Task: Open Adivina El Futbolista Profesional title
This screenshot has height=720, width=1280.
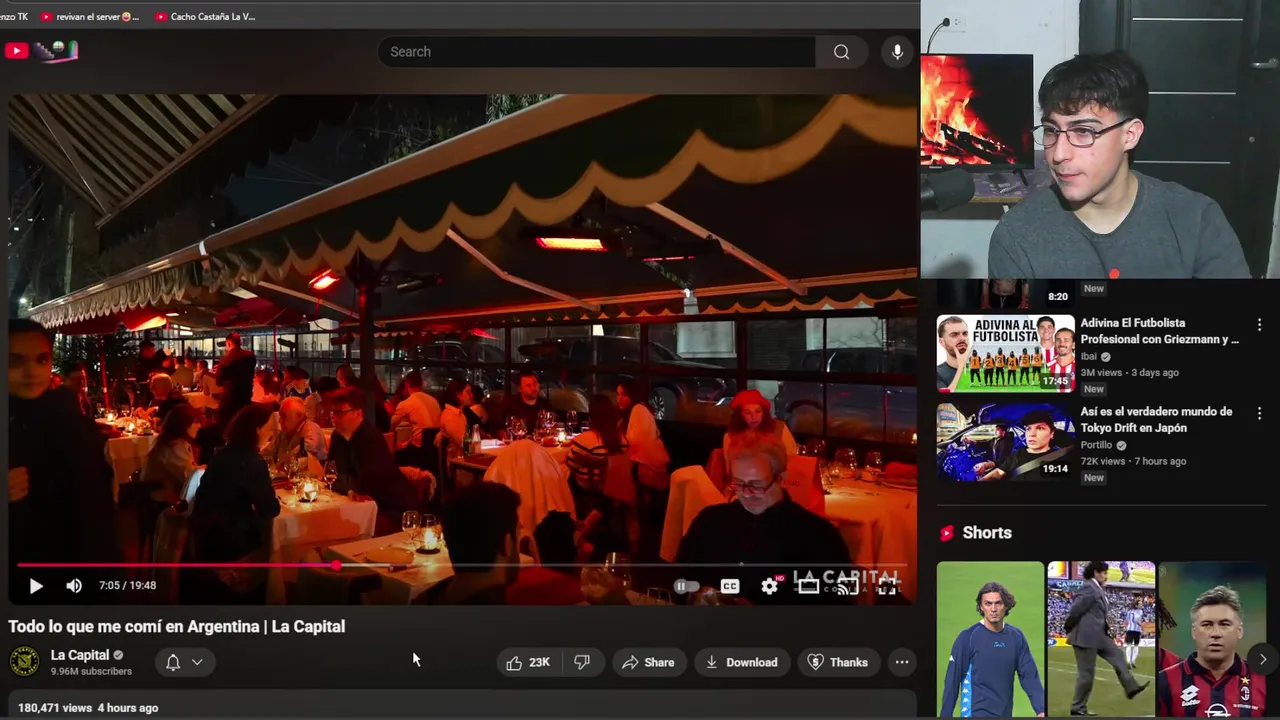Action: click(1159, 331)
